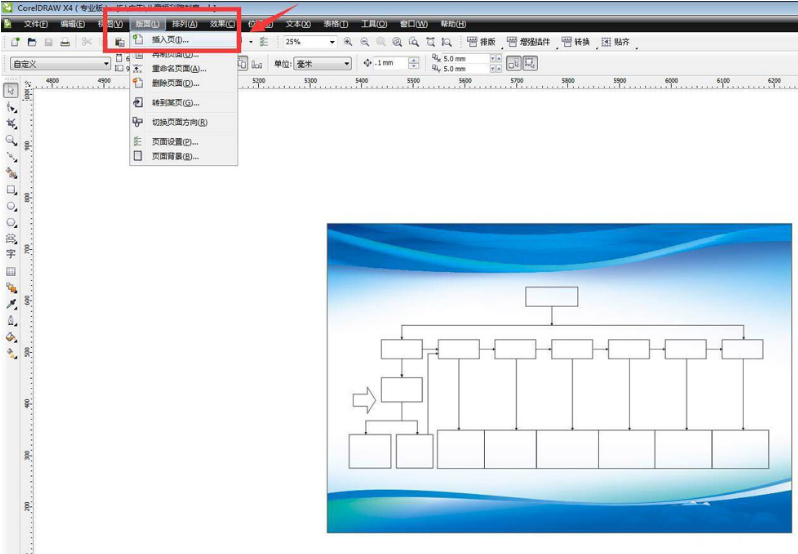Select the Smart Fill tool
The height and width of the screenshot is (554, 798).
pos(11,173)
